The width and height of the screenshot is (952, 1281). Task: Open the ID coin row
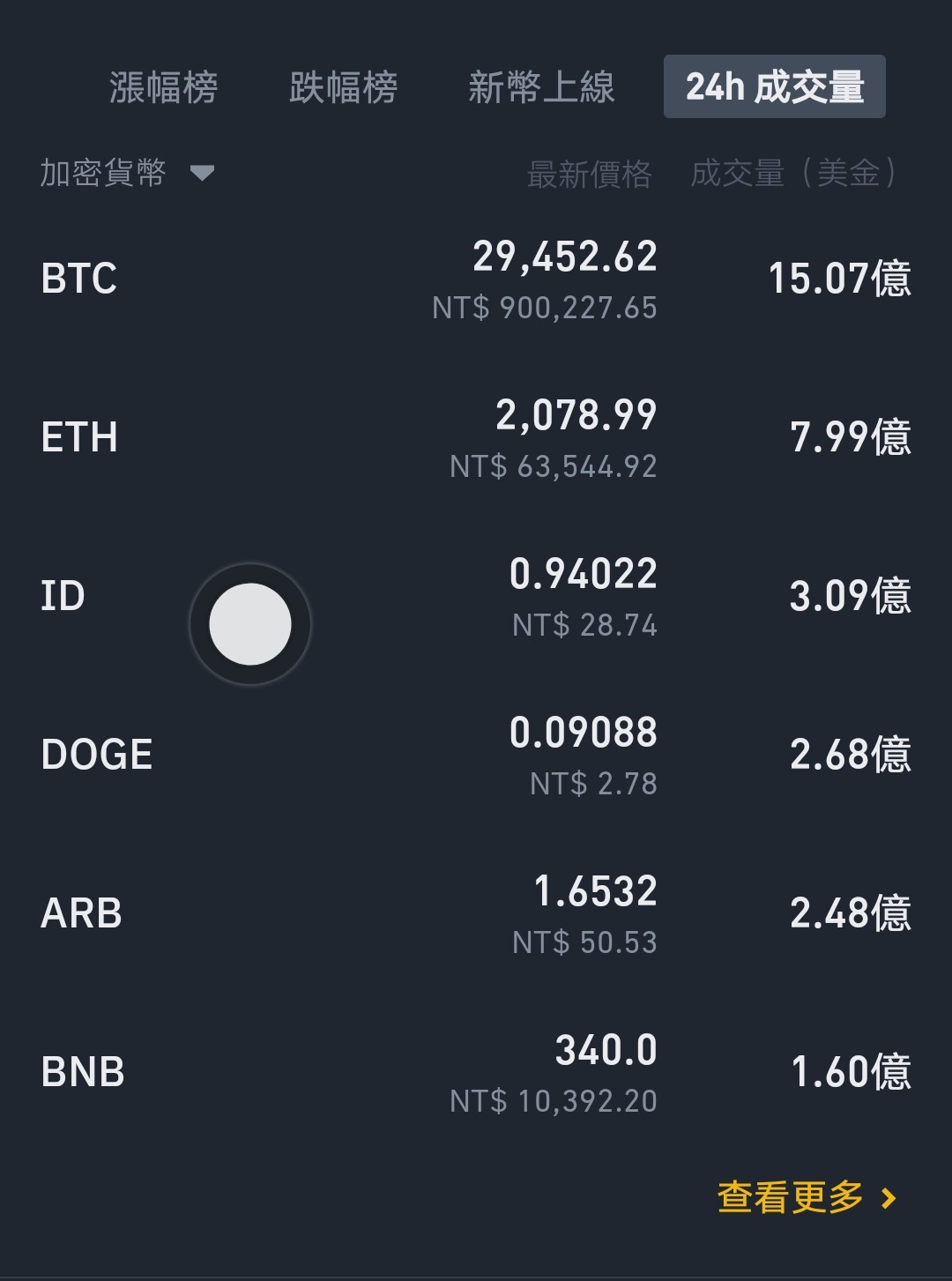476,597
